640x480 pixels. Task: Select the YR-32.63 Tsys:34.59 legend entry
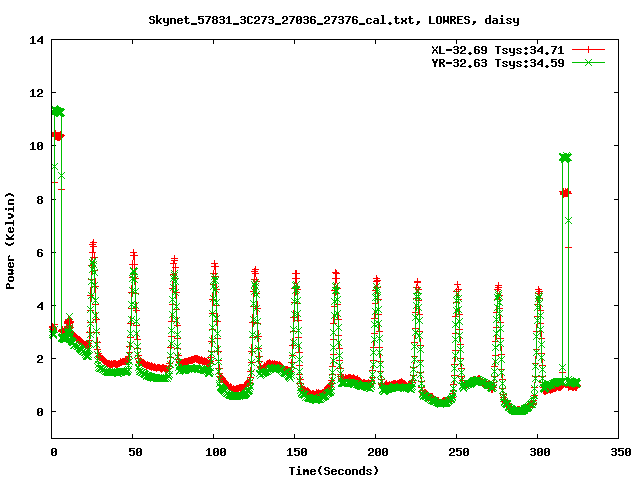pos(498,63)
